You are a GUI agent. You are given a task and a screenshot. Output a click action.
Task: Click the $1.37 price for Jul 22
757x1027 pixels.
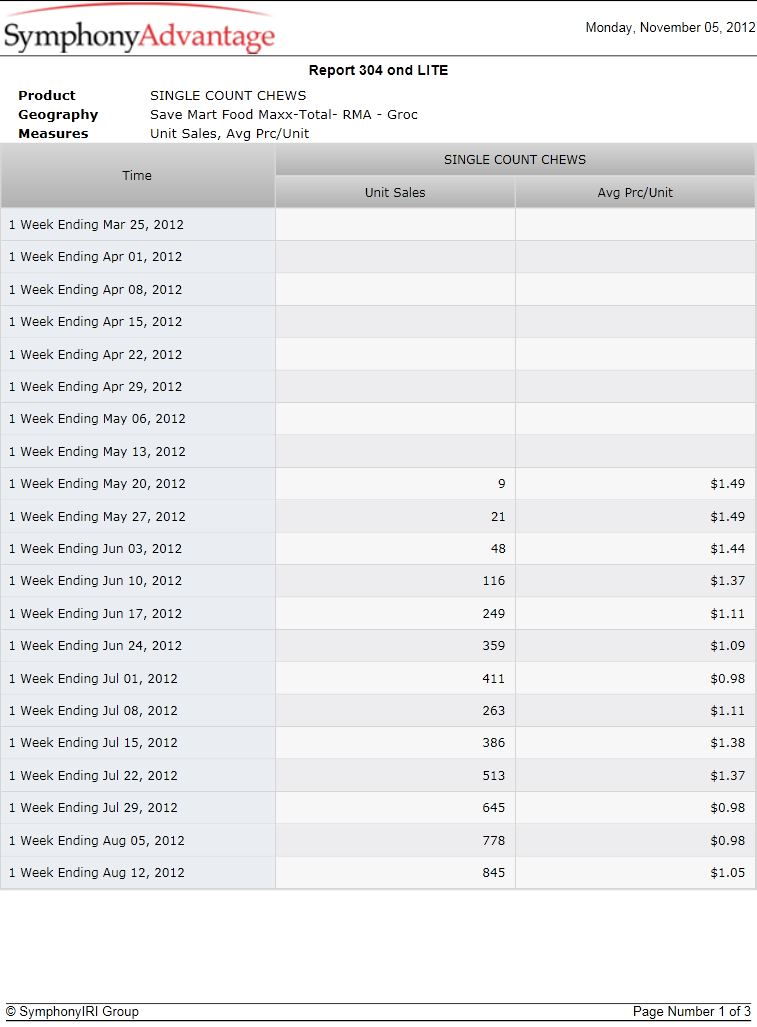tap(728, 775)
